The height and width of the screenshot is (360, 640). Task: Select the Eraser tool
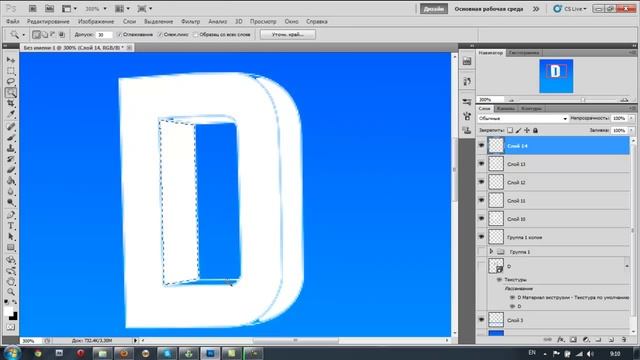click(x=11, y=170)
